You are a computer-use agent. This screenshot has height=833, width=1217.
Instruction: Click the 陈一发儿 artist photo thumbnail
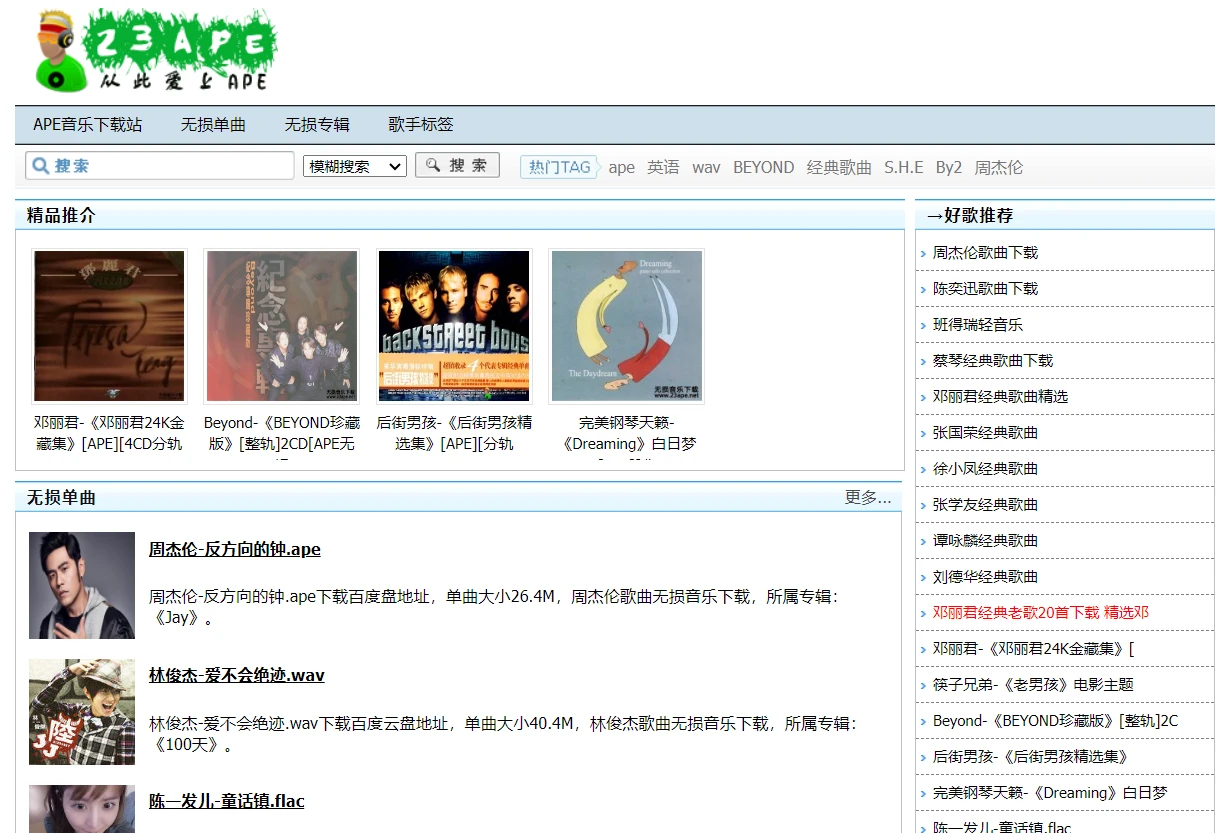[82, 808]
